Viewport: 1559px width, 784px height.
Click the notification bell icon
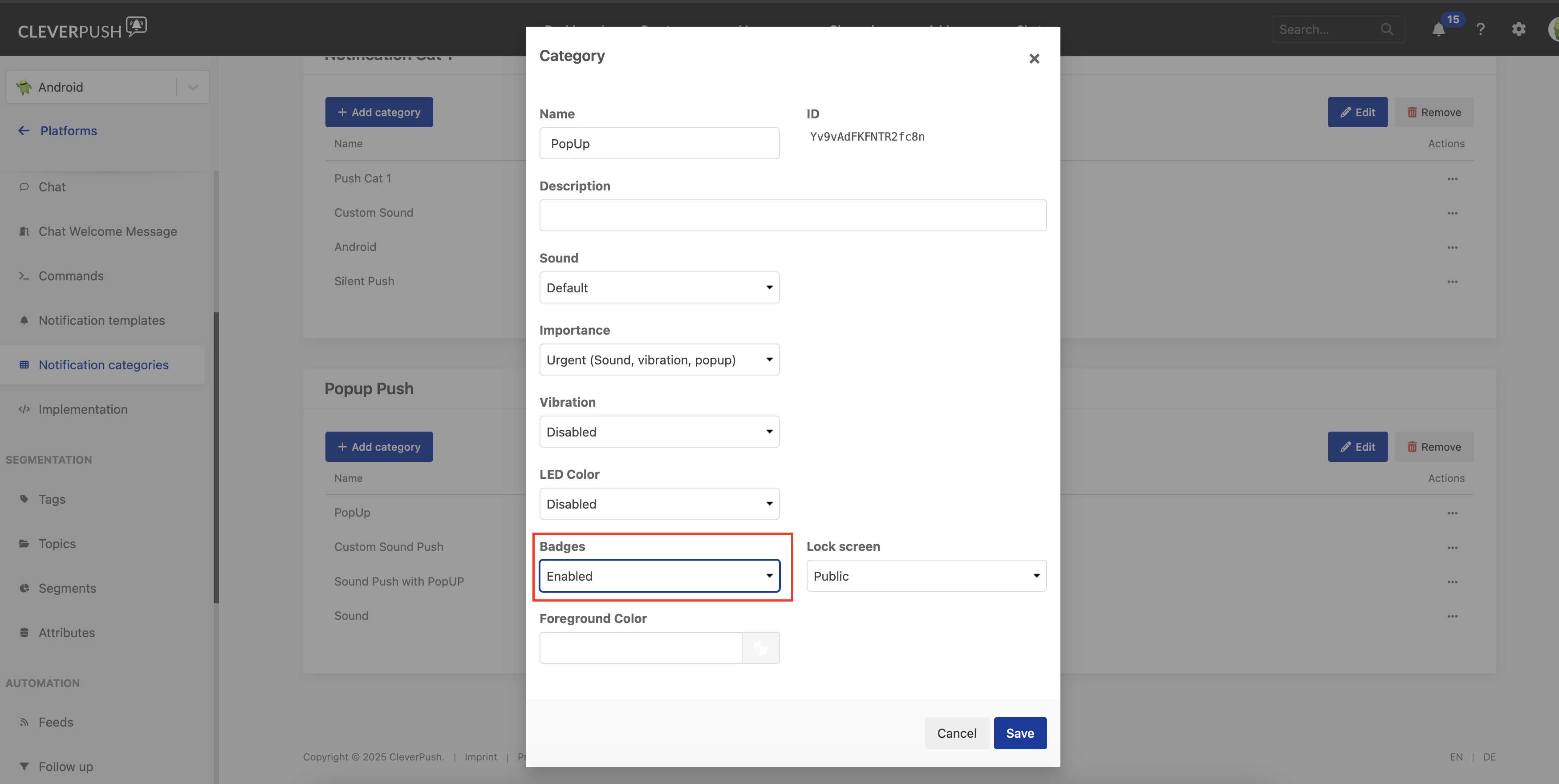click(1438, 30)
